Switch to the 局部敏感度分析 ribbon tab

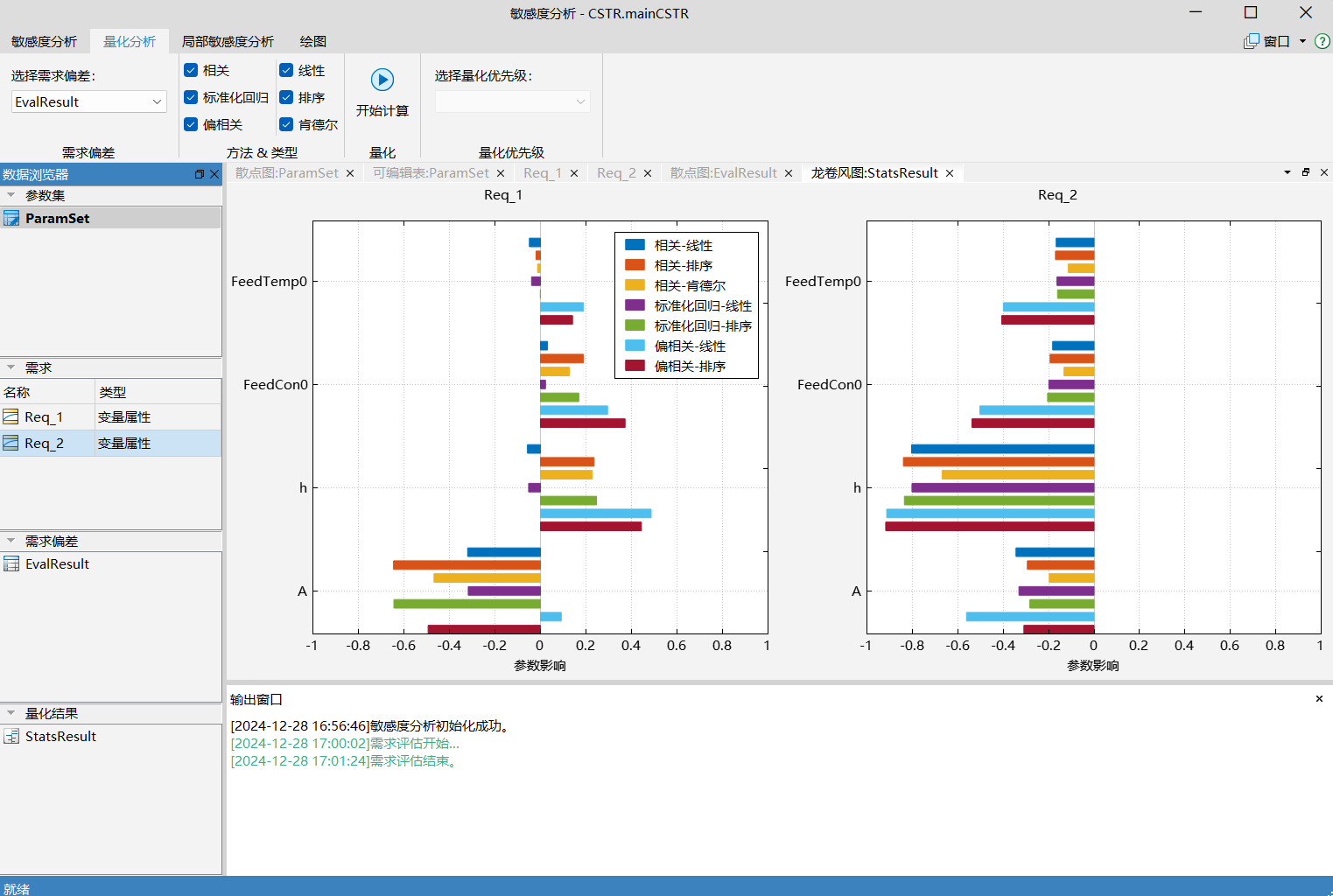[x=228, y=41]
